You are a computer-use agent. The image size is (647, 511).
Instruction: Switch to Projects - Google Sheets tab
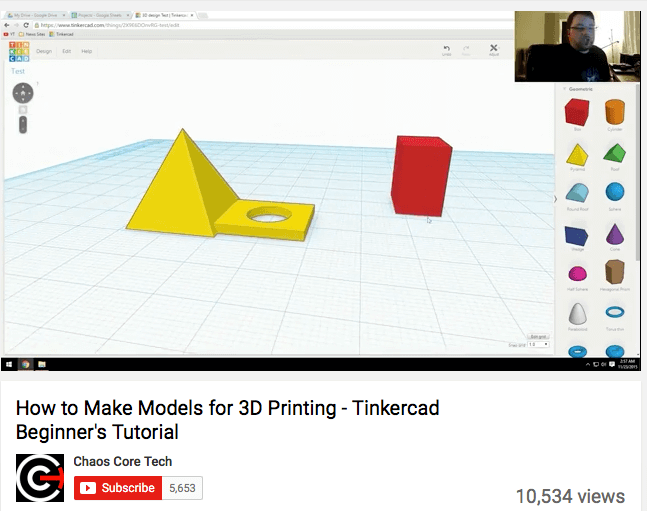click(100, 15)
